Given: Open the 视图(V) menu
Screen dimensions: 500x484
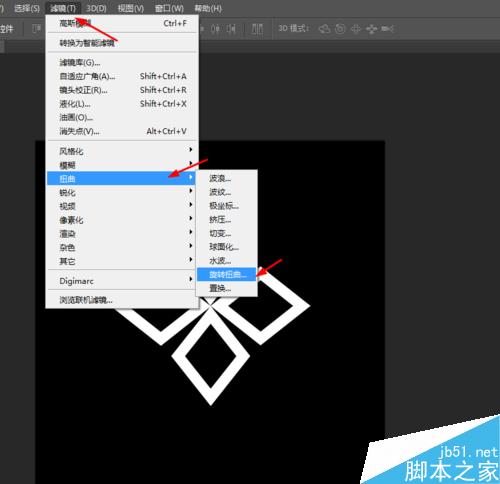Looking at the screenshot, I should pyautogui.click(x=131, y=8).
